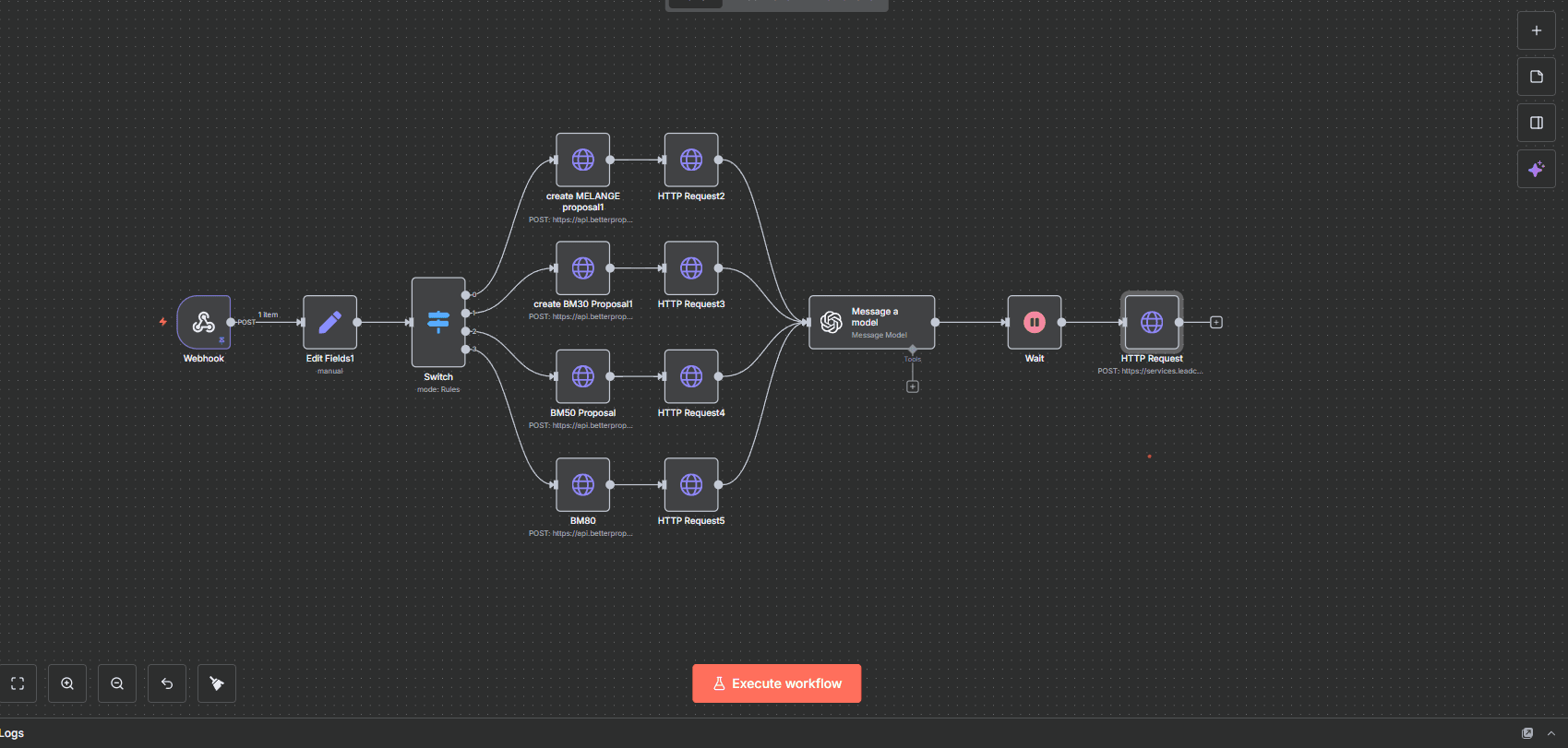Open the Edit Fields1 node
Screen dimensions: 1568x748
pos(330,322)
